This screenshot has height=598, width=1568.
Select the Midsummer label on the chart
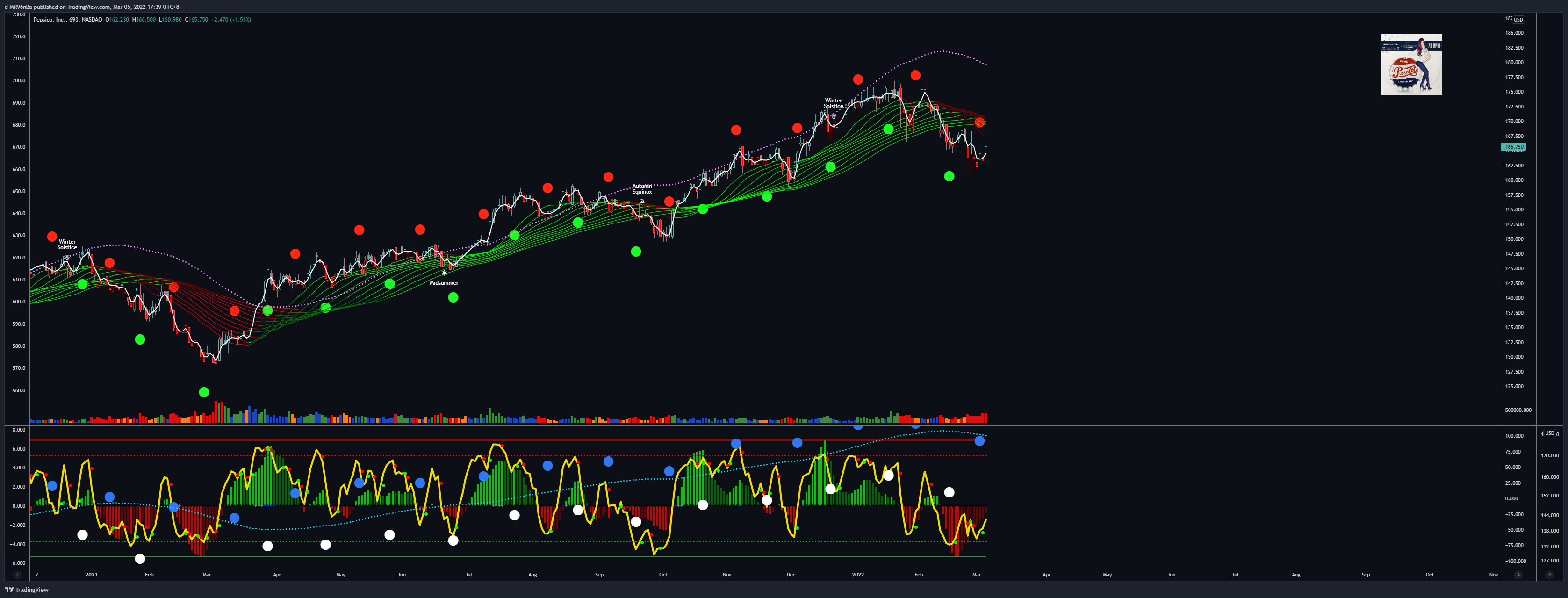coord(444,282)
